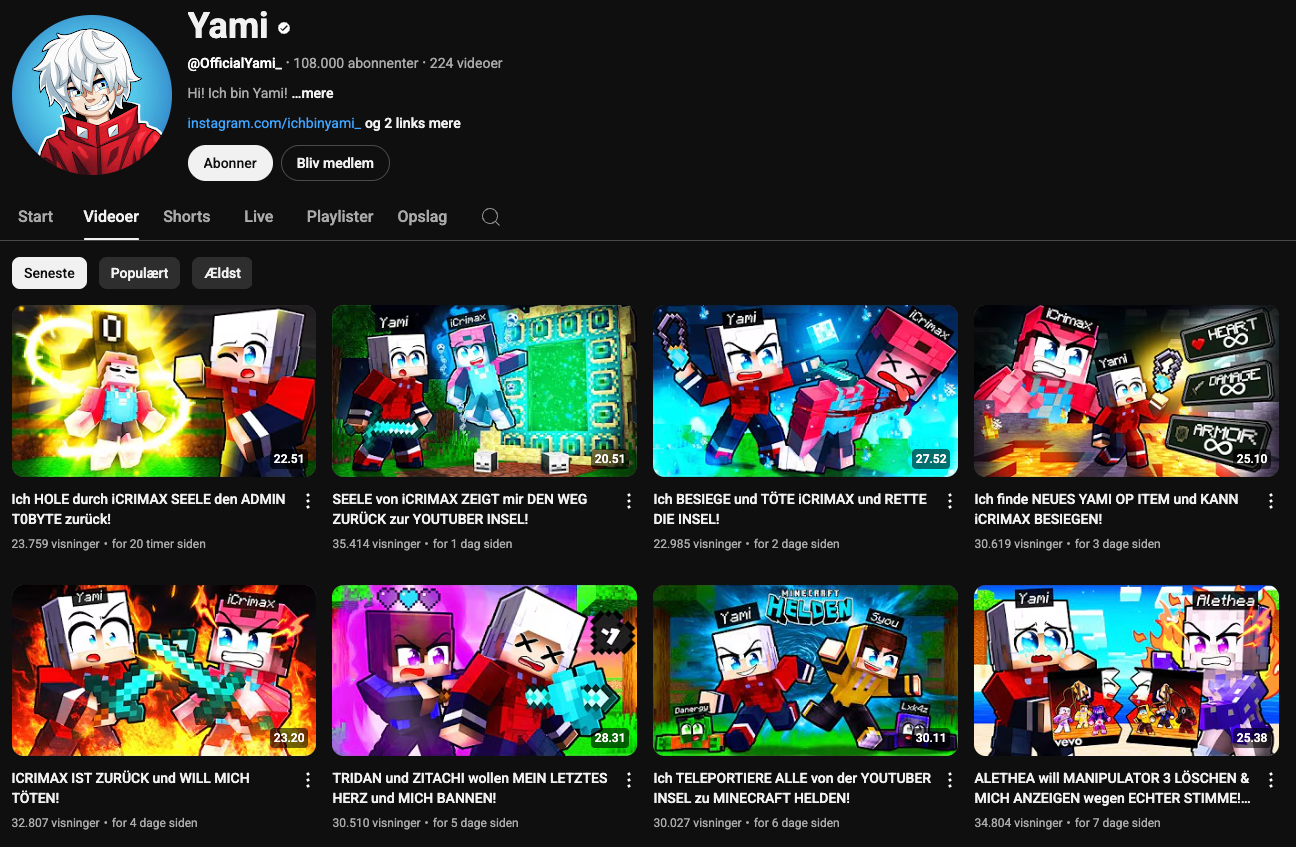Click '22.985 visninger' view count
Screen dimensions: 1296x847
pos(698,544)
